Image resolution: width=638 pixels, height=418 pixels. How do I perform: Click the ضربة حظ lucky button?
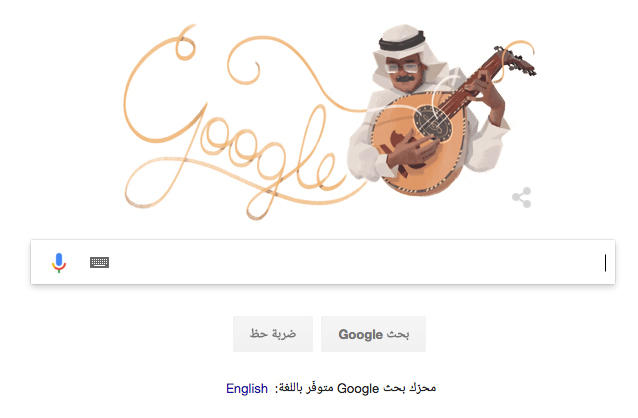tap(273, 334)
